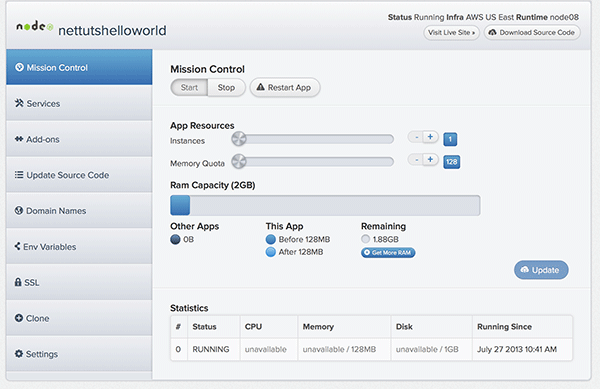This screenshot has width=600, height=389.
Task: Click the Update button
Action: click(x=541, y=270)
